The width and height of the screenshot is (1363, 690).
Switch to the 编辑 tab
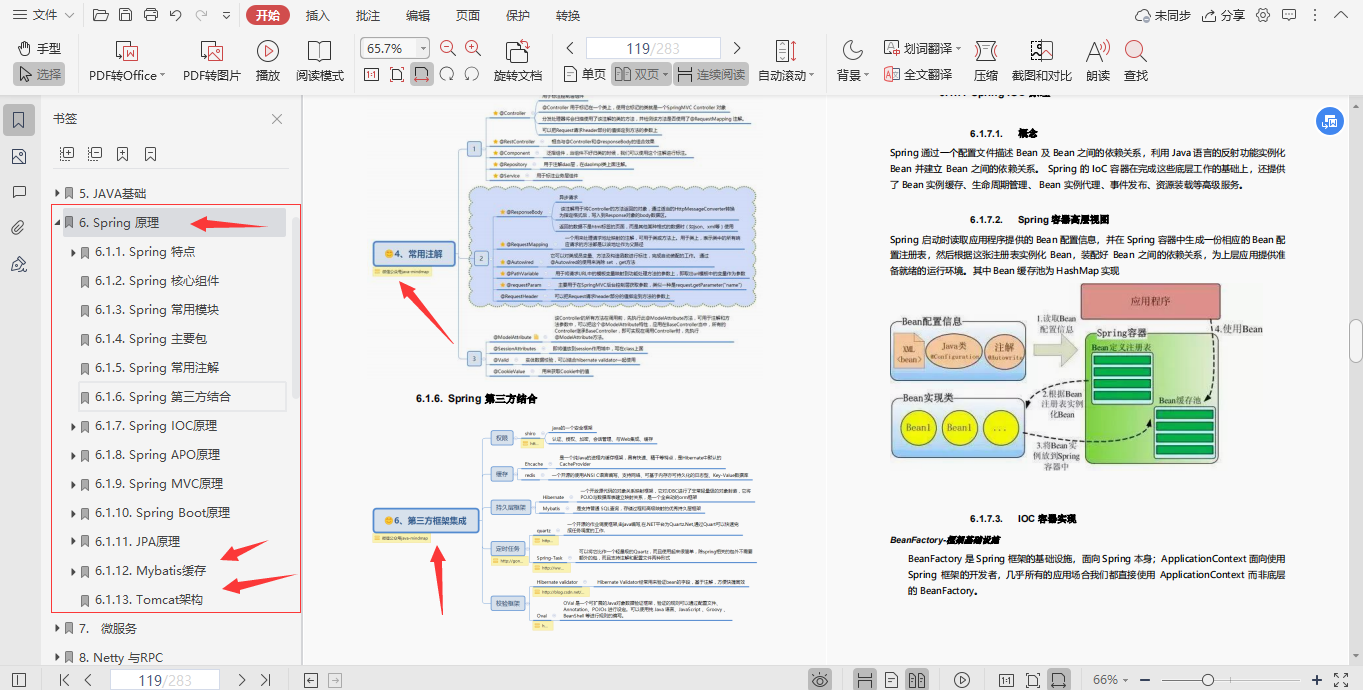coord(418,15)
